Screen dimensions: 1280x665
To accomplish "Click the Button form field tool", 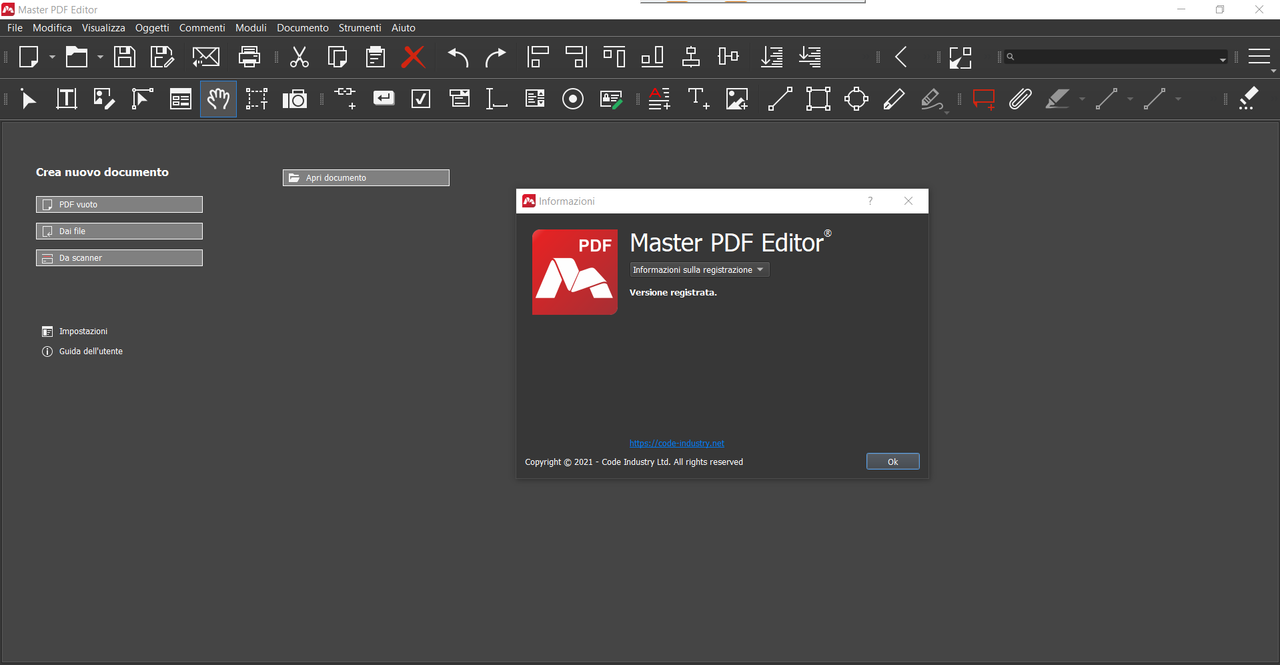I will tap(383, 99).
